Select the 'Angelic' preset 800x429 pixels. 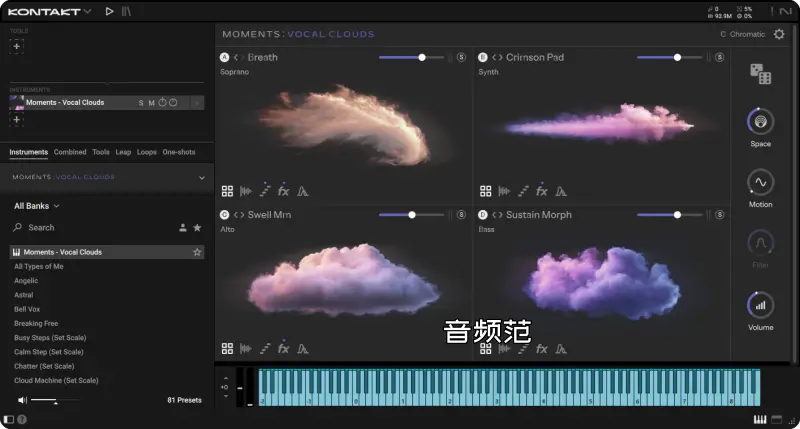tap(26, 281)
